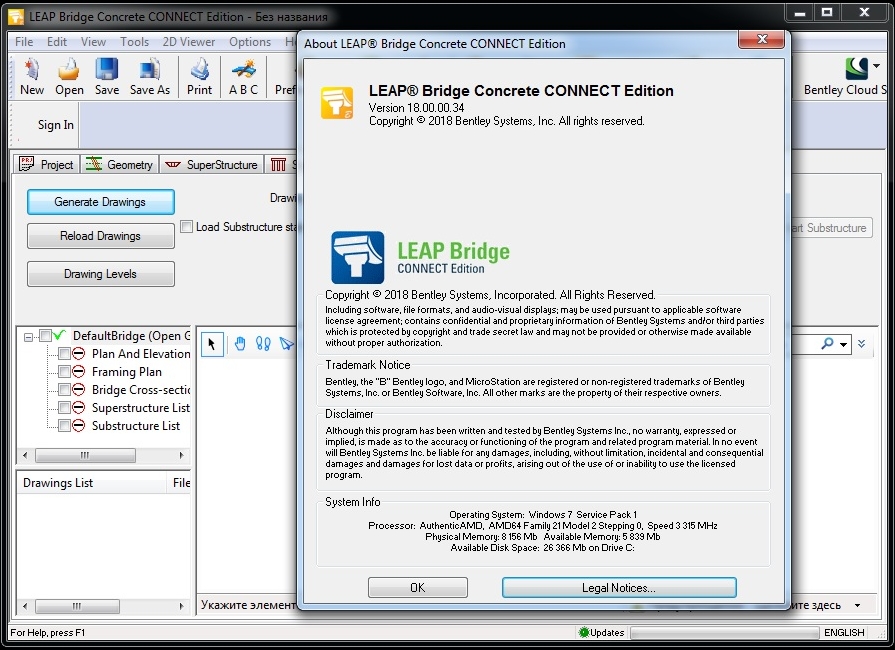Open Legal Notices in About dialog
The image size is (895, 650).
coord(619,587)
